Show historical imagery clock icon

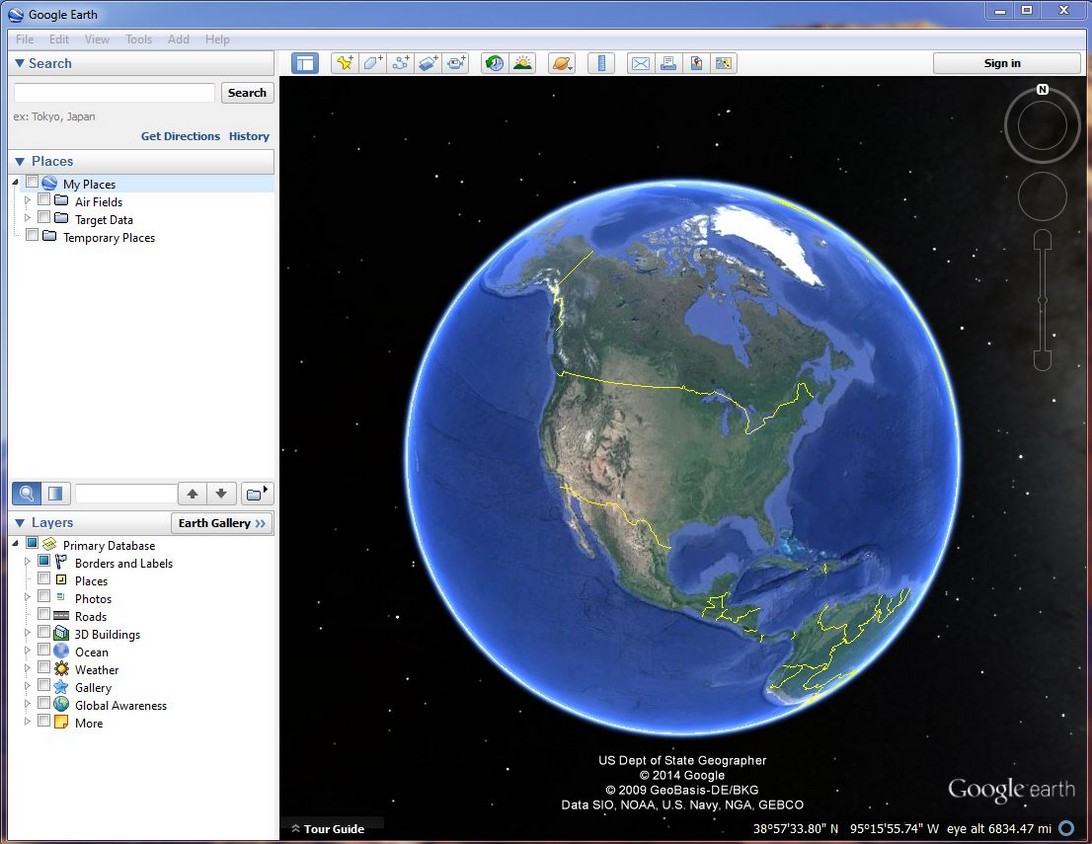coord(495,63)
